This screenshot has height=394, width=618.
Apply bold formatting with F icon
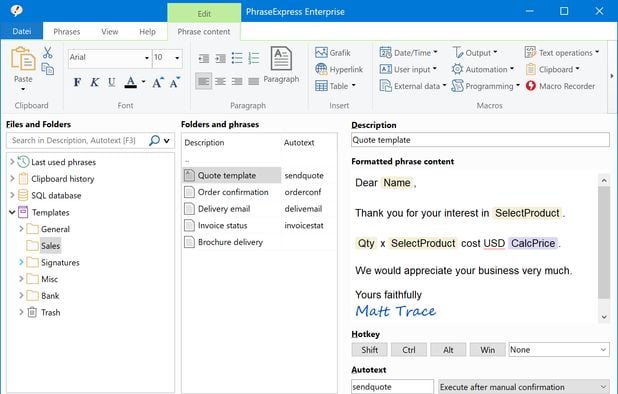tap(77, 82)
